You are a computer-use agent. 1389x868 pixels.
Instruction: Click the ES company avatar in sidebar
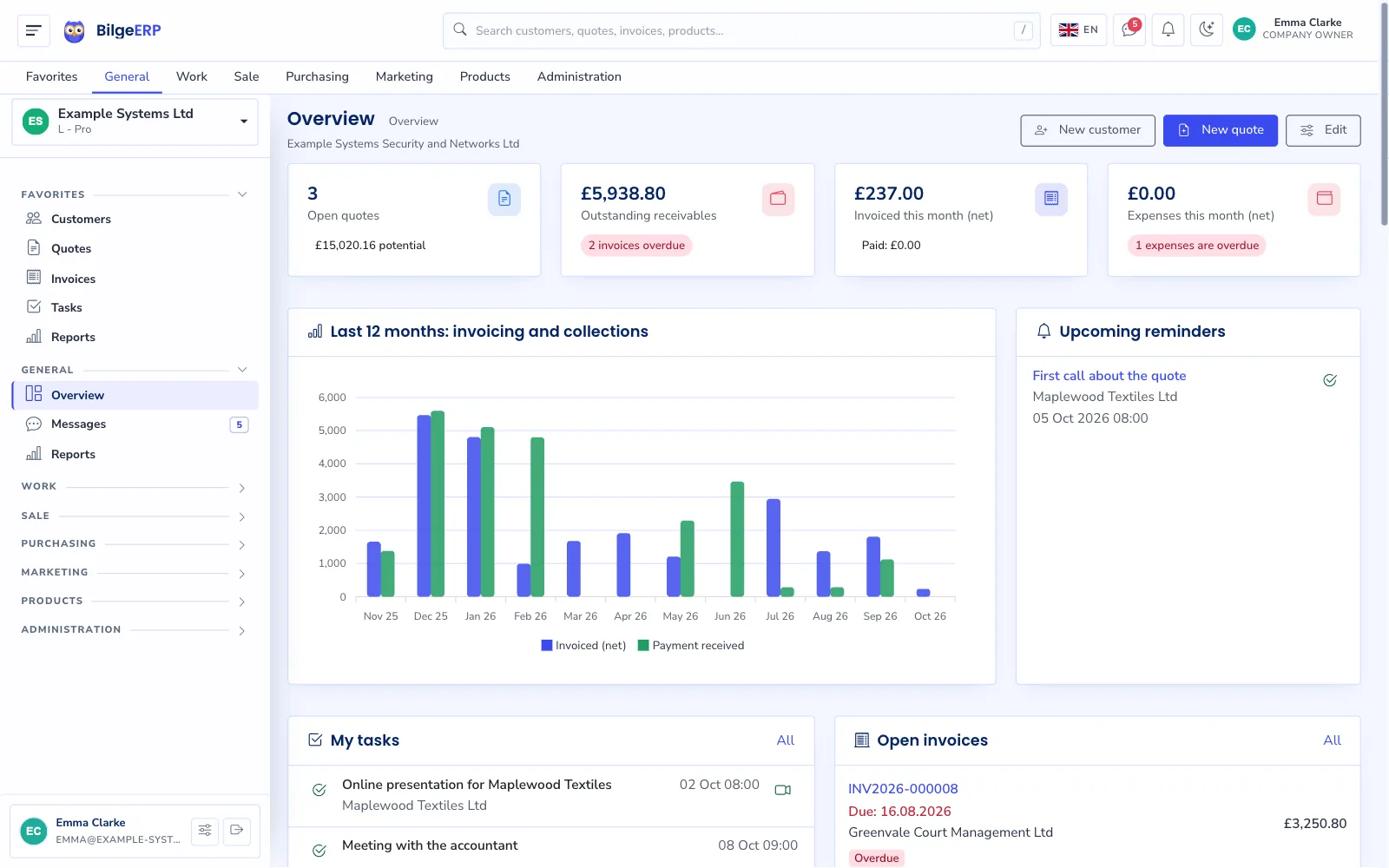(35, 122)
